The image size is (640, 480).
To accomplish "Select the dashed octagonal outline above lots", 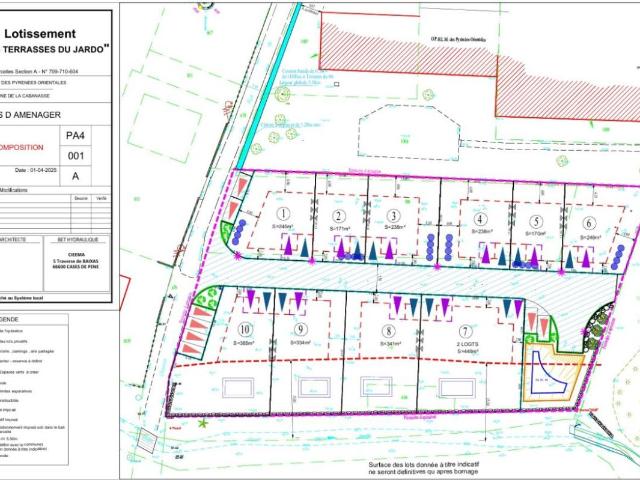I will click(x=409, y=133).
